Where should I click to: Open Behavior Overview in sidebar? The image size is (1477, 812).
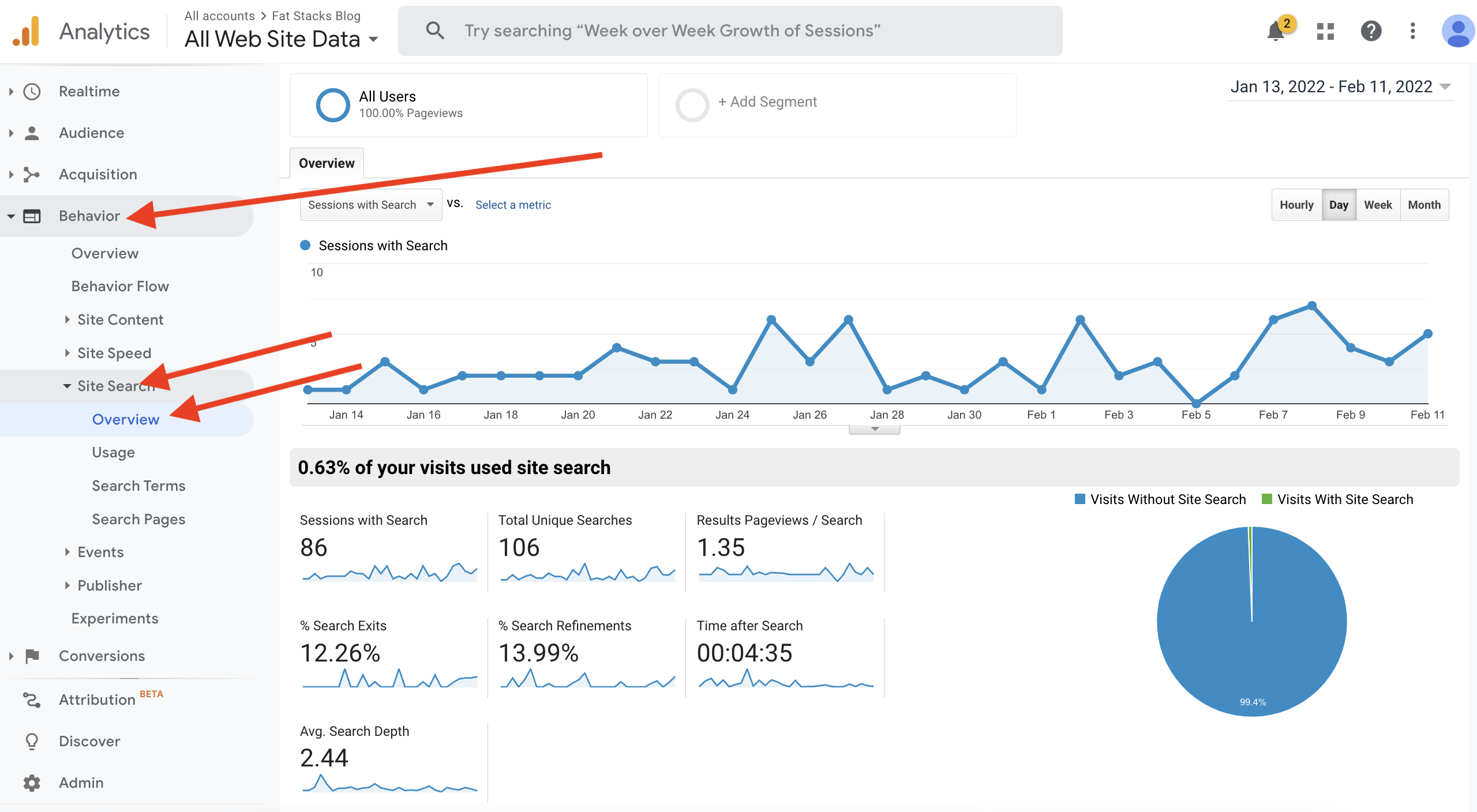pos(105,253)
